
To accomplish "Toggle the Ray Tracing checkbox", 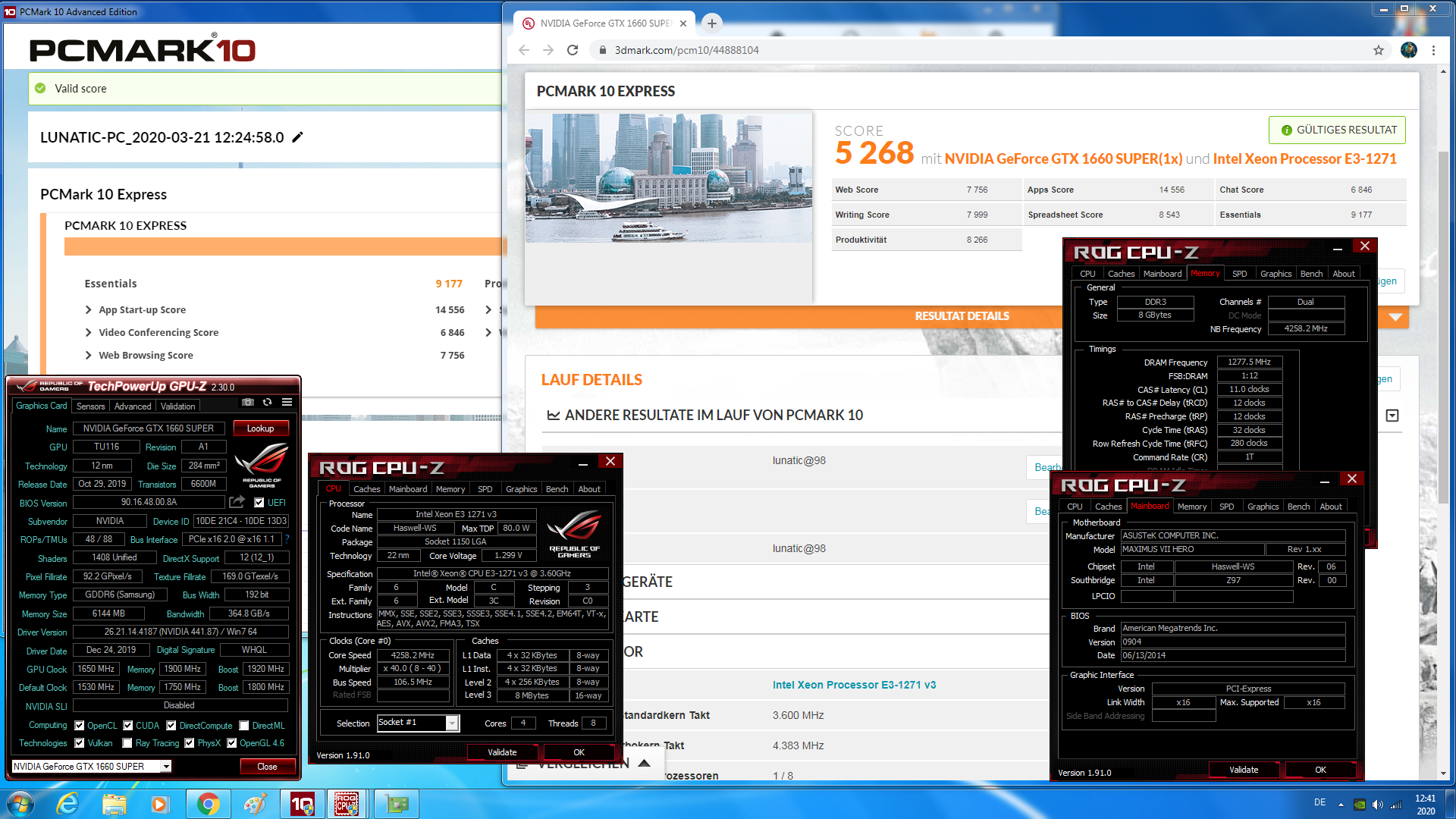I will coord(127,743).
